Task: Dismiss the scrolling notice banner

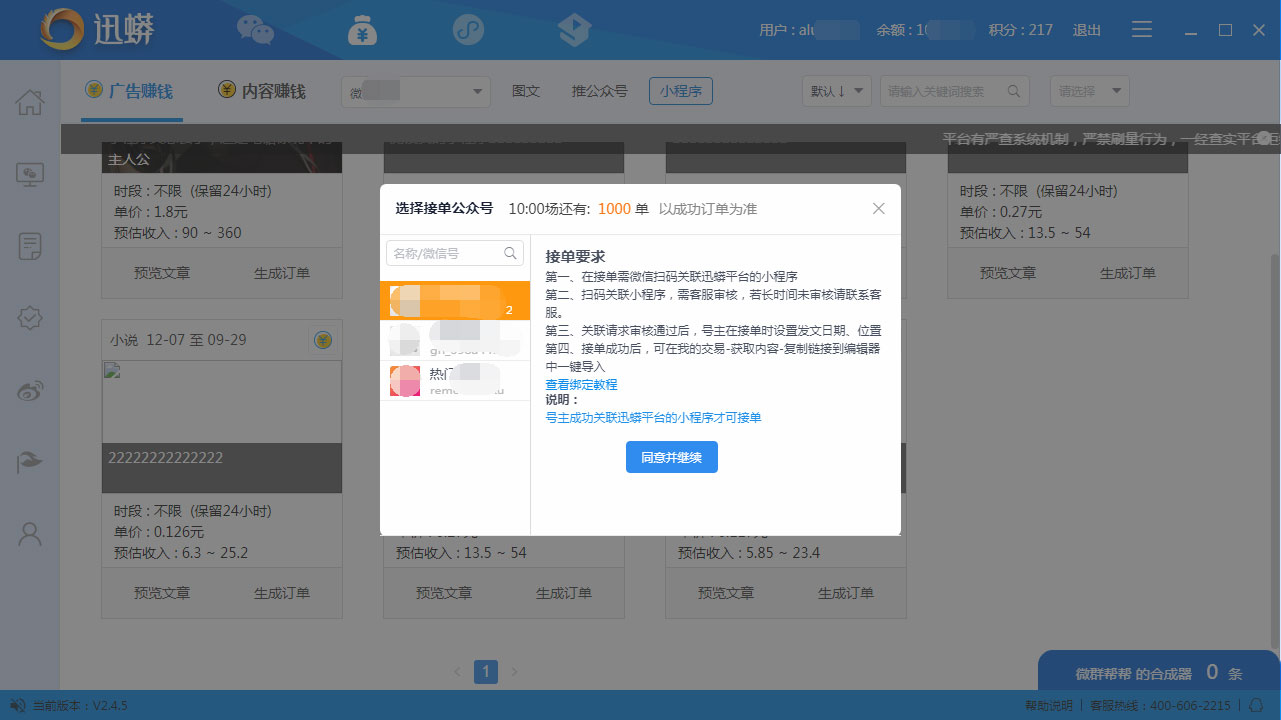Action: pos(1264,138)
